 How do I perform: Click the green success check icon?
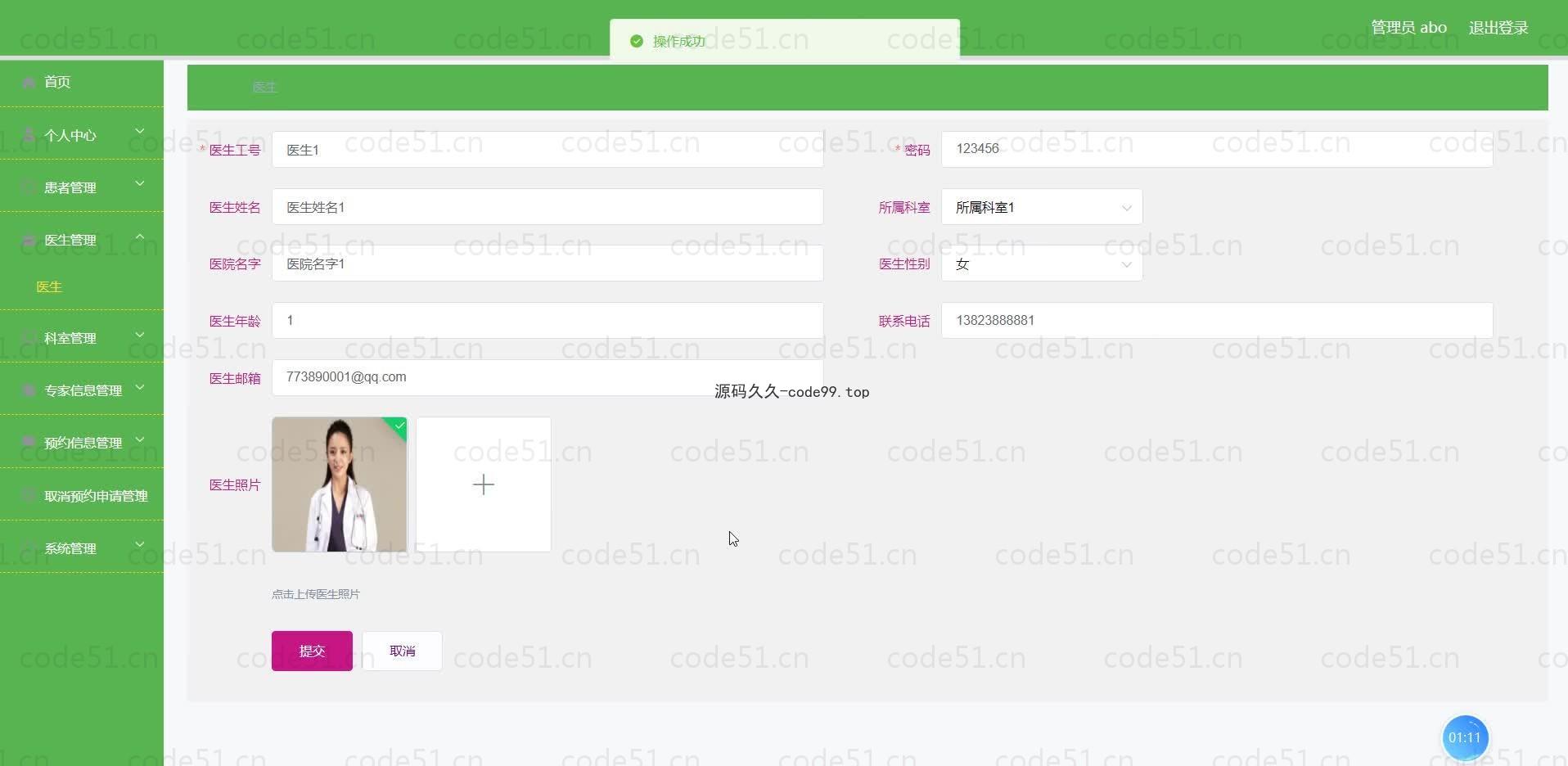(x=637, y=41)
